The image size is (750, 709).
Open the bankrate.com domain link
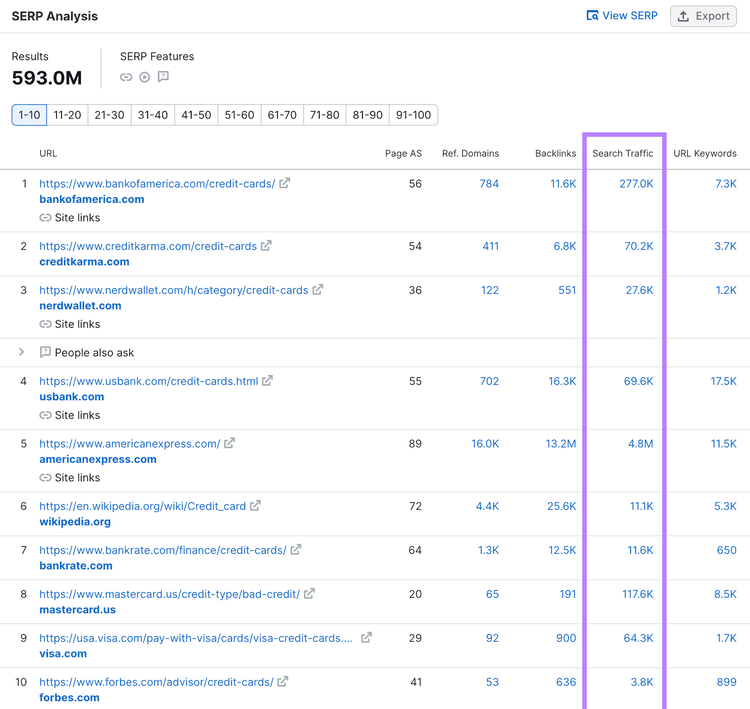pyautogui.click(x=76, y=565)
